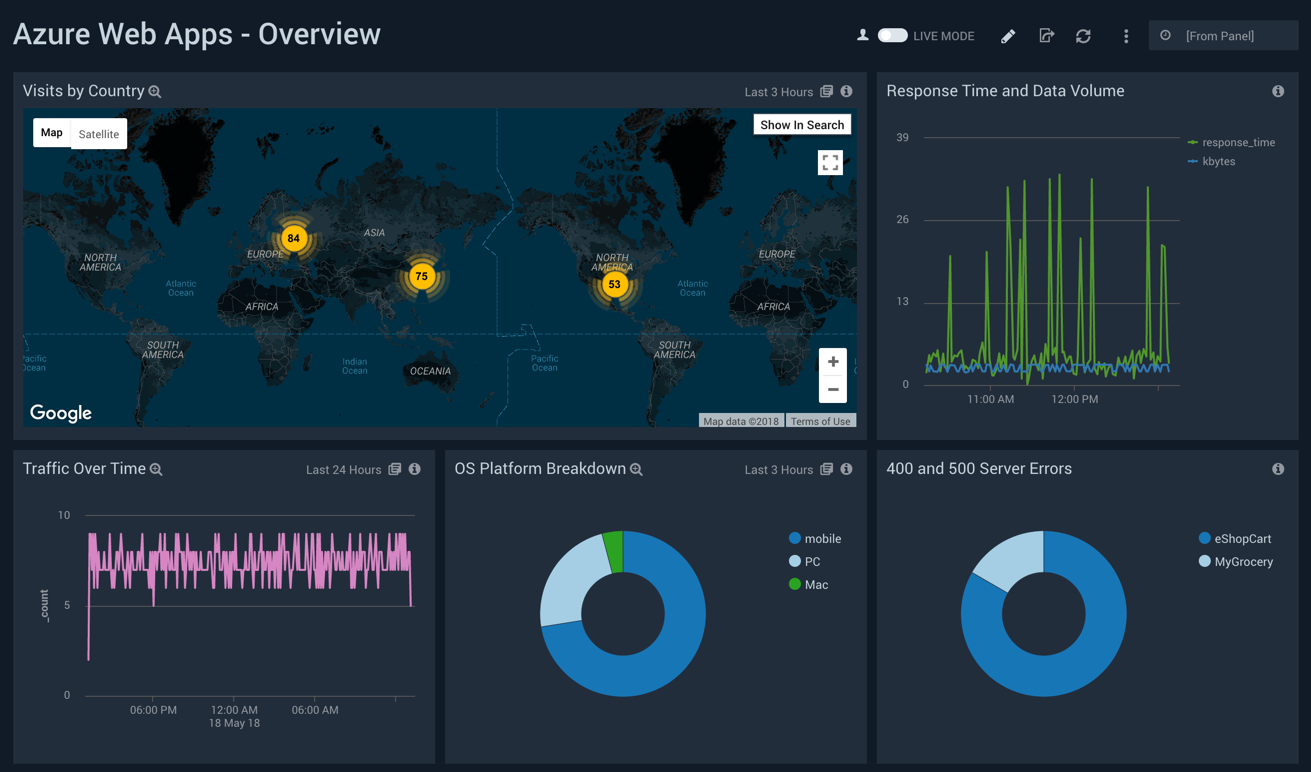Open the three-dot more options menu
The height and width of the screenshot is (772, 1311).
[x=1126, y=36]
